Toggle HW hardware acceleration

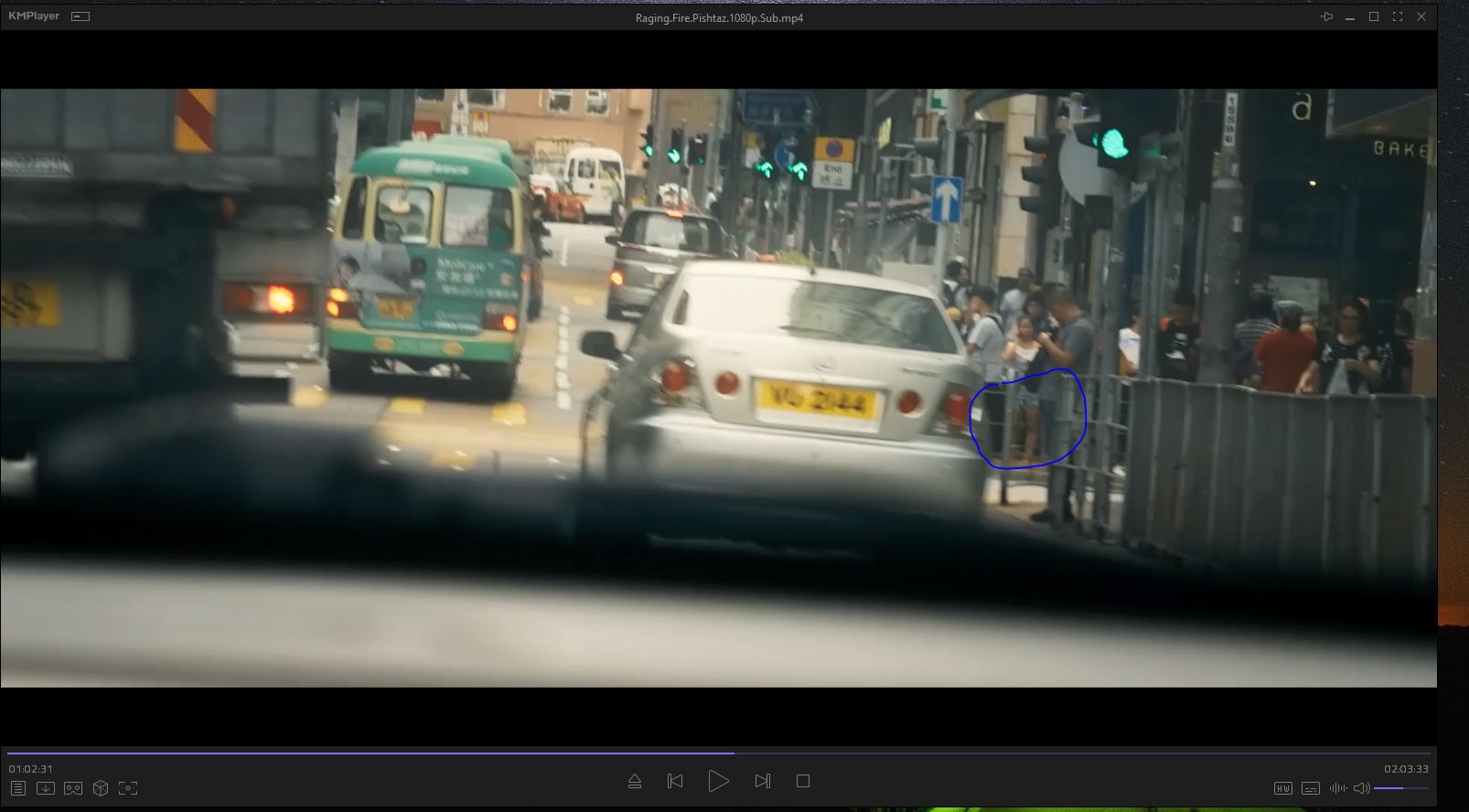point(1282,788)
